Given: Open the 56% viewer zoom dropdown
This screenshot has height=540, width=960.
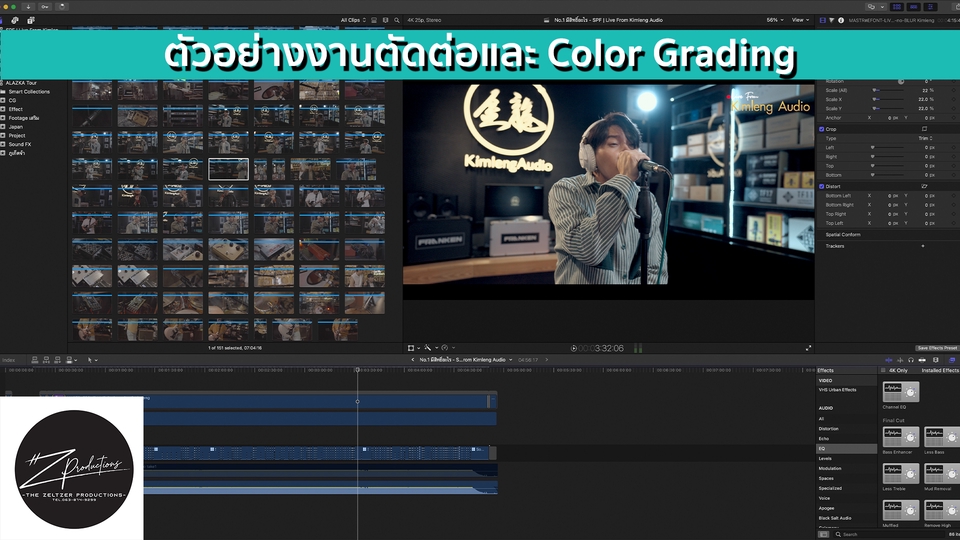Looking at the screenshot, I should pyautogui.click(x=775, y=20).
